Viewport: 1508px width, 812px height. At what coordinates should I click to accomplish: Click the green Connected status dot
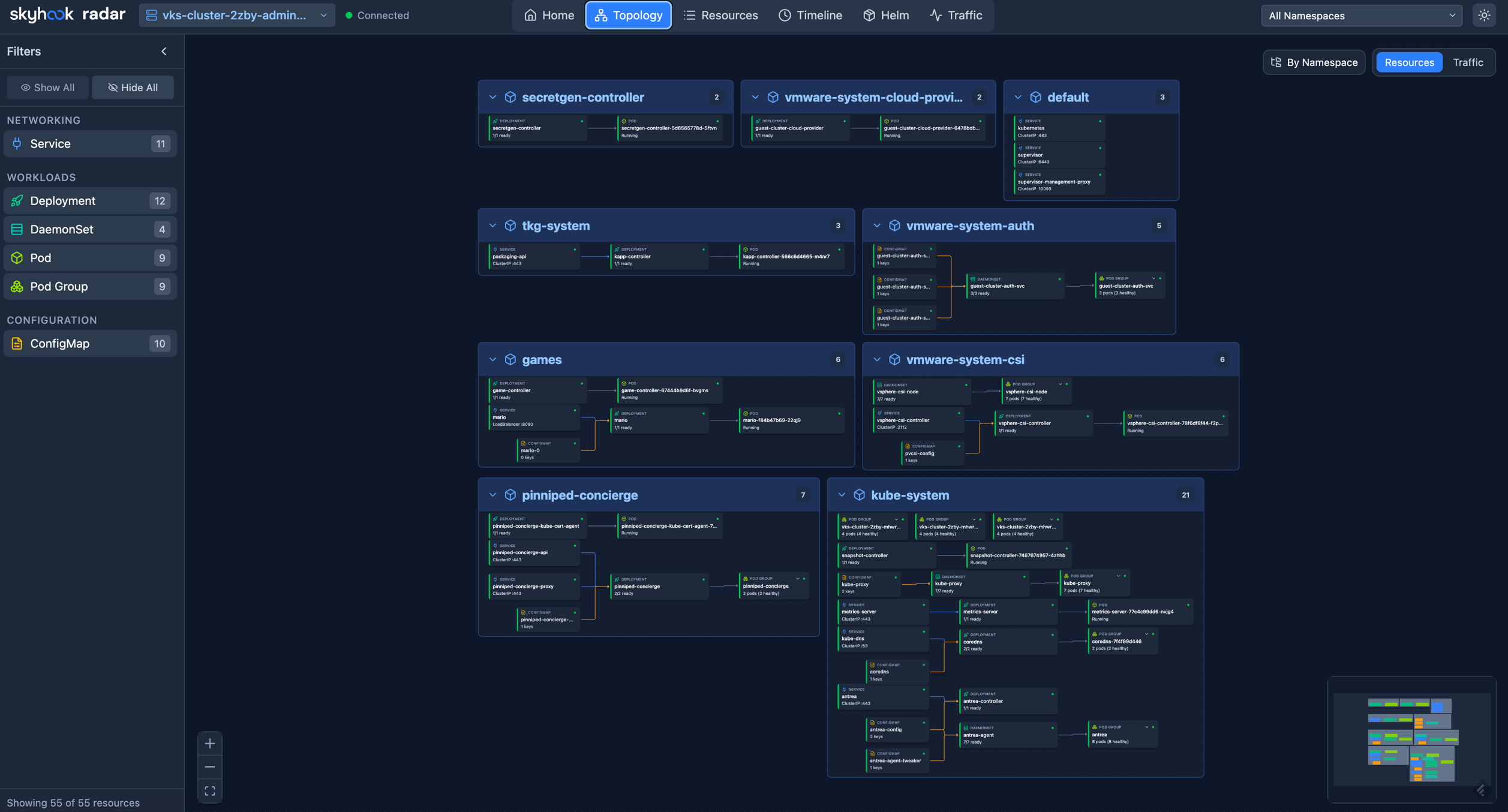point(349,16)
